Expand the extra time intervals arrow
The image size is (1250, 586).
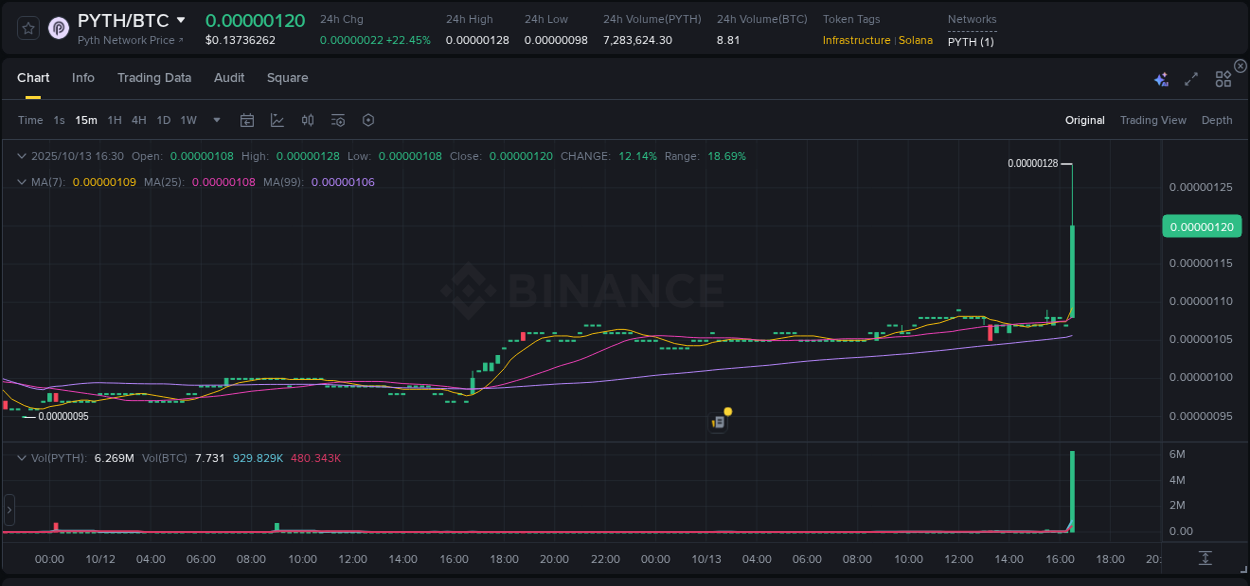[216, 120]
